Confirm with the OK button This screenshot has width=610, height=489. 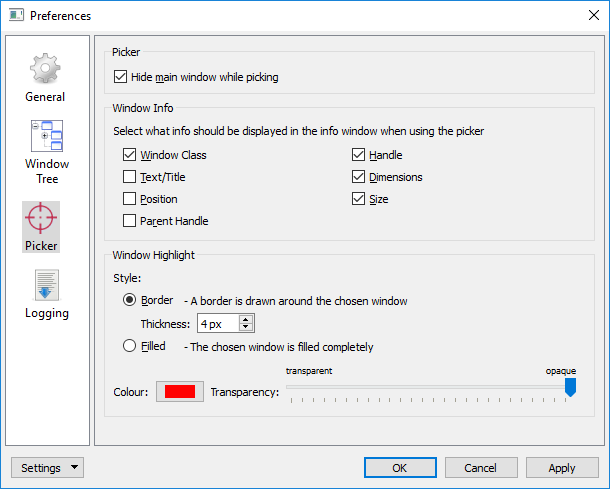click(400, 467)
